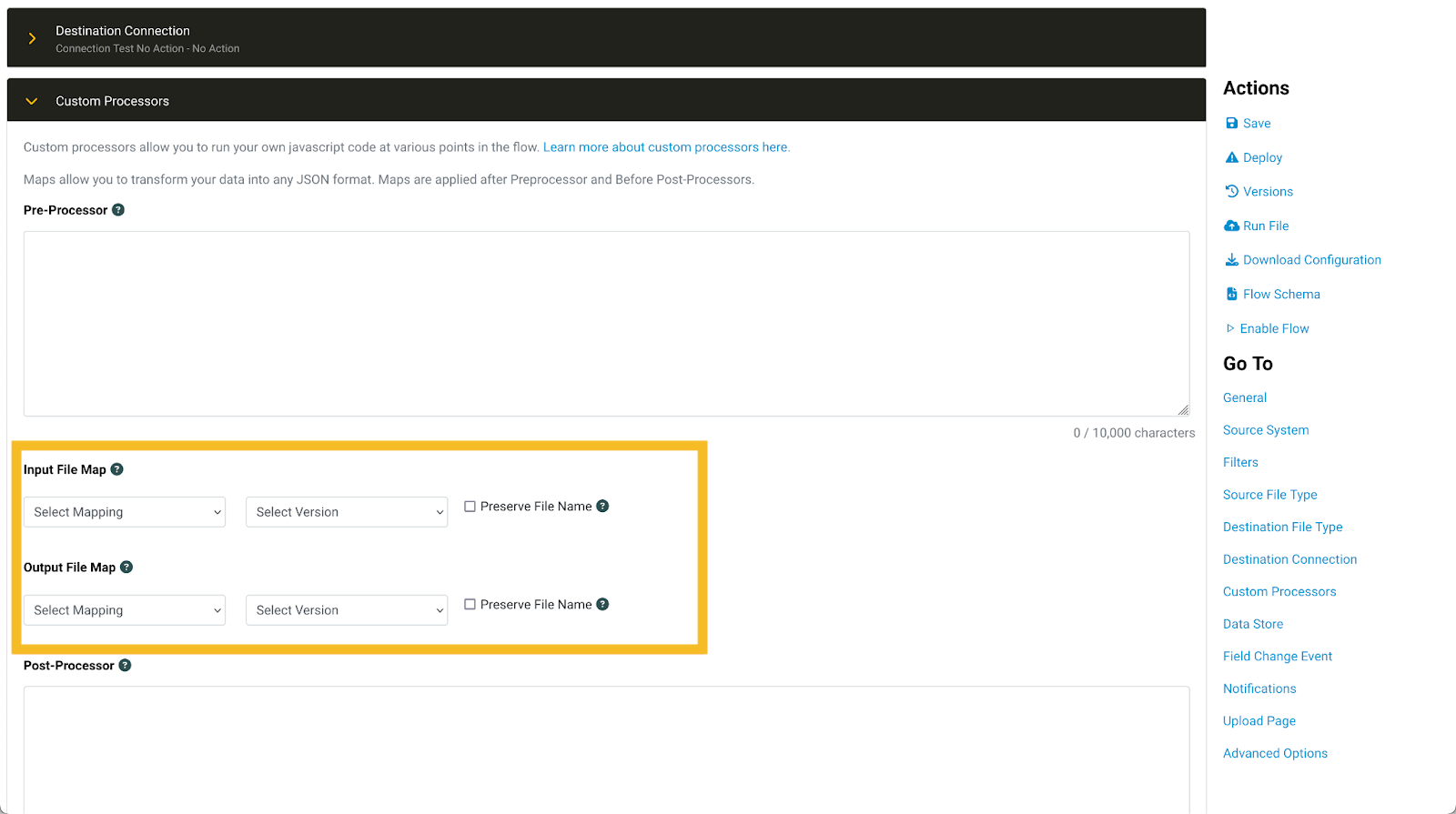Go to Data Store section
Viewport: 1456px width, 814px height.
[1253, 624]
